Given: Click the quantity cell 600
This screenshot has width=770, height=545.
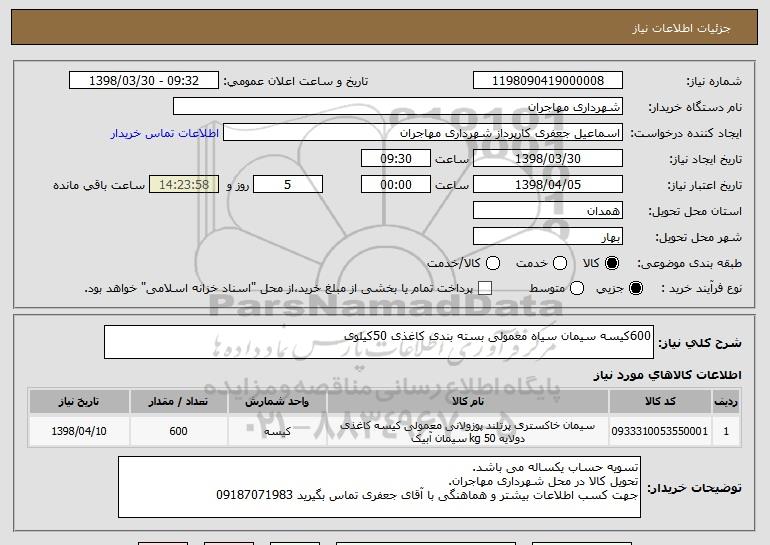Looking at the screenshot, I should coord(178,431).
